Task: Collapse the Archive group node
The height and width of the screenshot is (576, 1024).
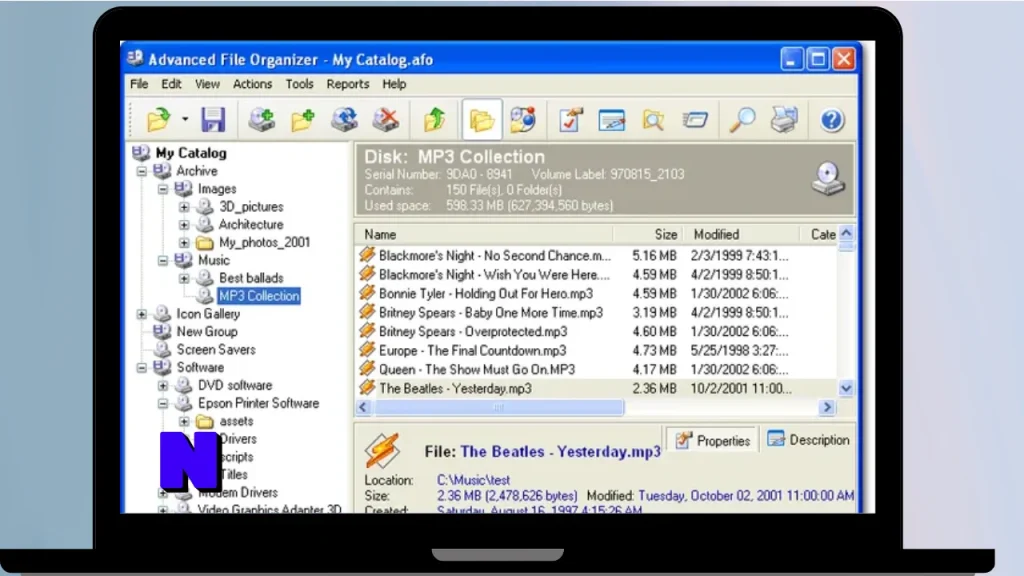Action: coord(142,171)
